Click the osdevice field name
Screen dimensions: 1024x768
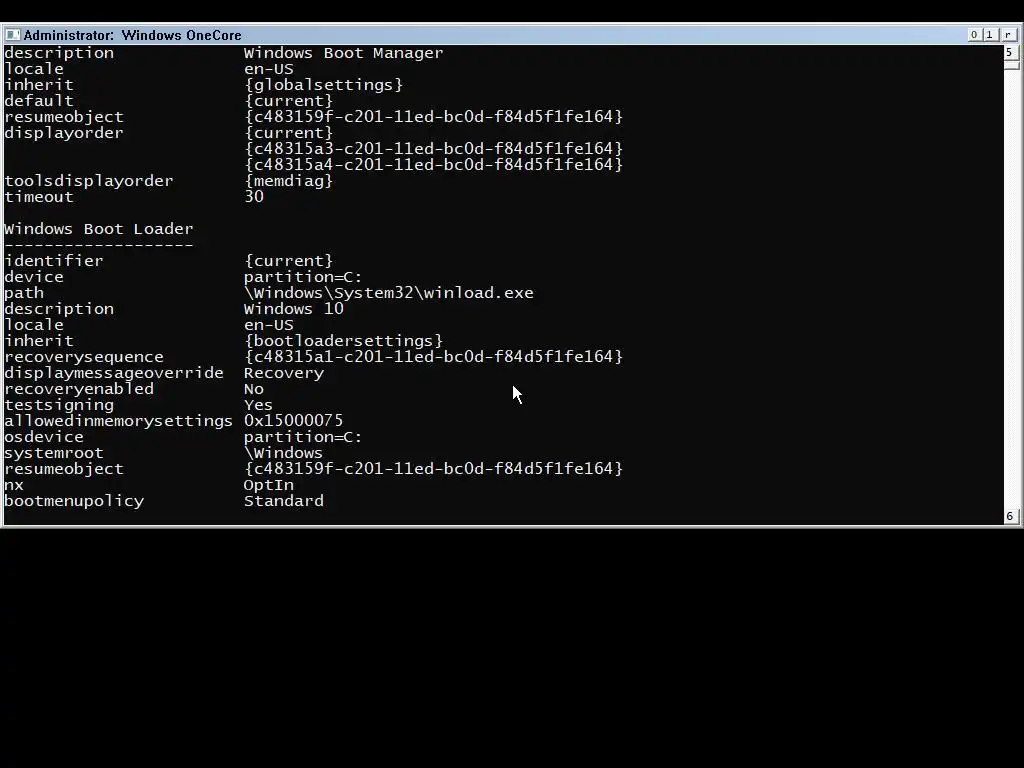click(x=44, y=437)
